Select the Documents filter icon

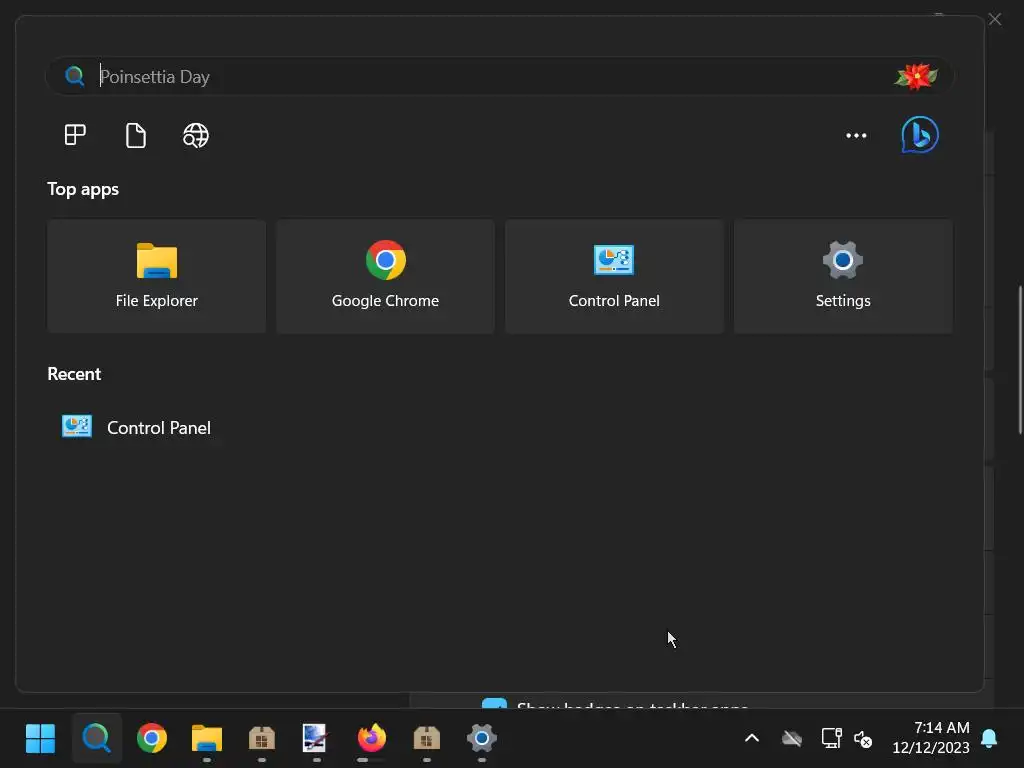coord(135,135)
